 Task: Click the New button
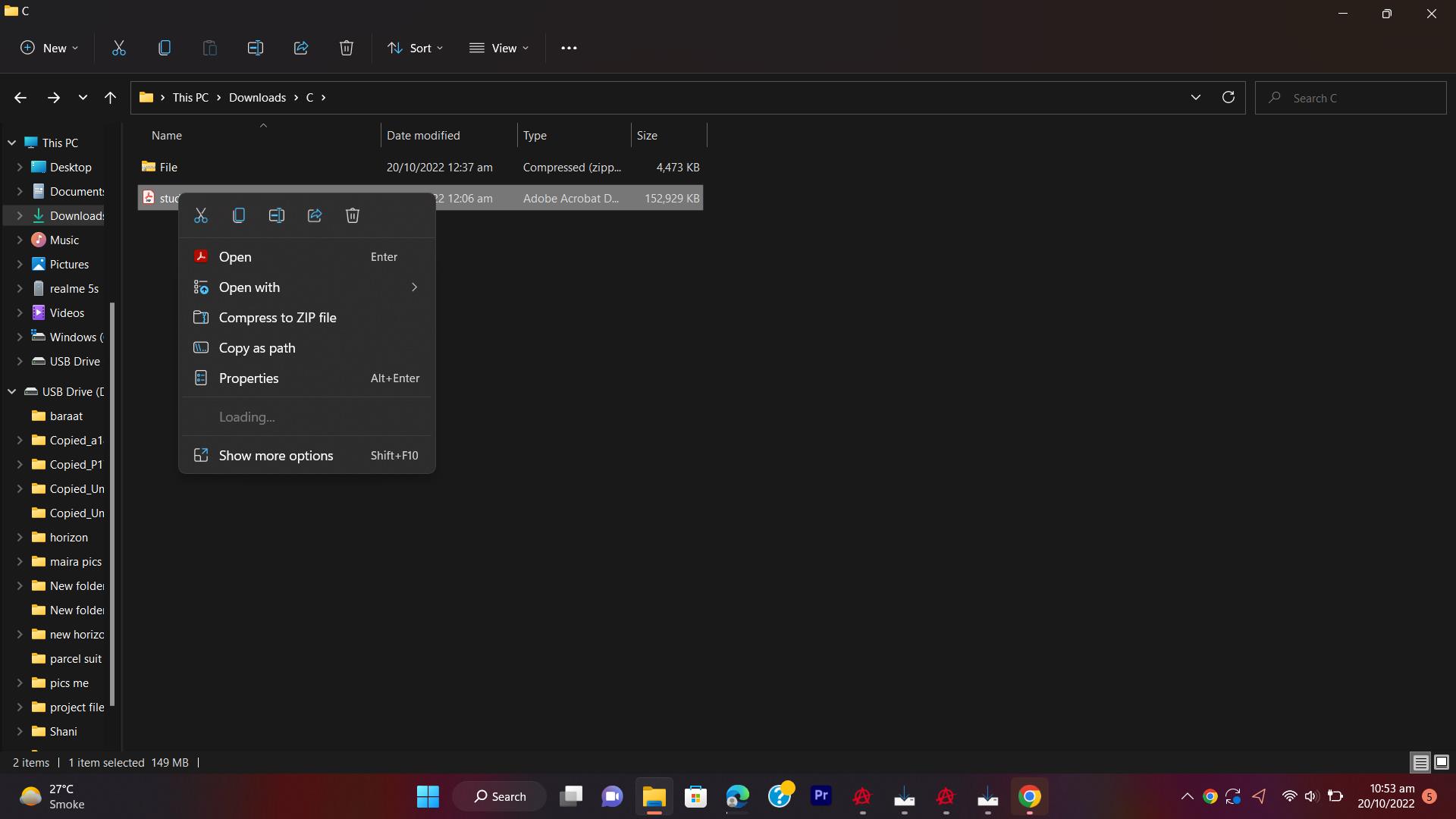49,48
